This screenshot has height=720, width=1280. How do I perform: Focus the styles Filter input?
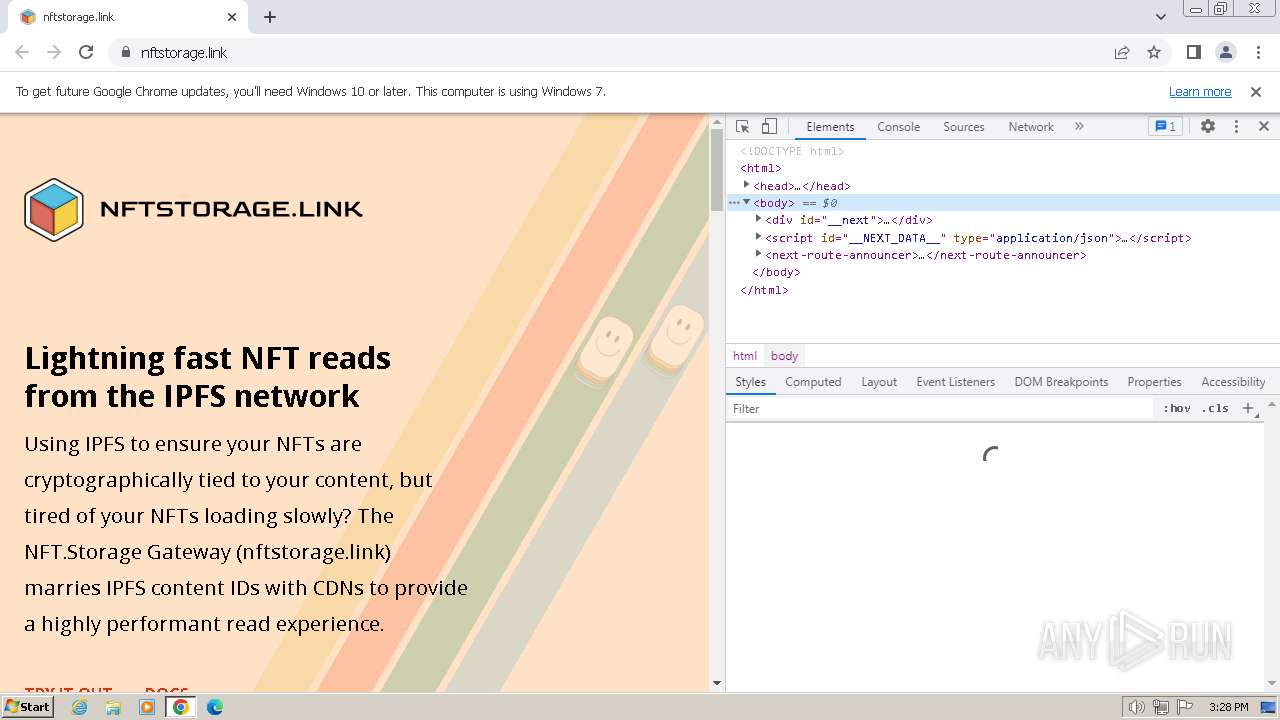tap(940, 408)
